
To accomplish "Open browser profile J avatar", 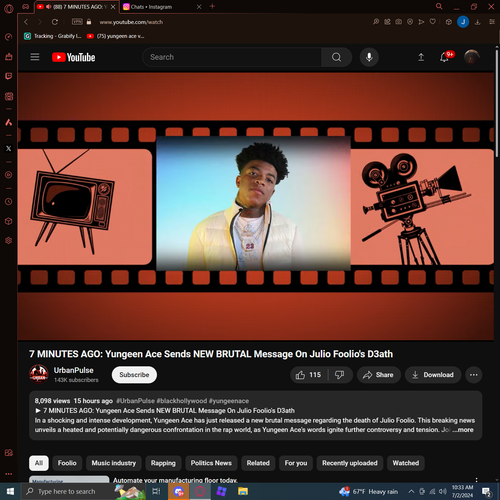I will point(463,22).
